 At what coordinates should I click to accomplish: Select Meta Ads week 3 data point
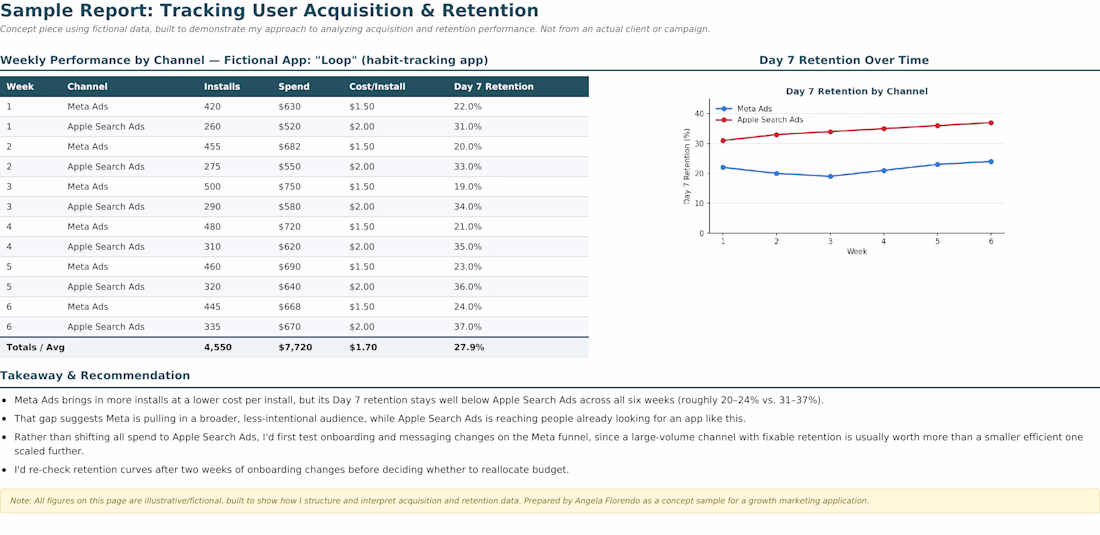pos(830,176)
